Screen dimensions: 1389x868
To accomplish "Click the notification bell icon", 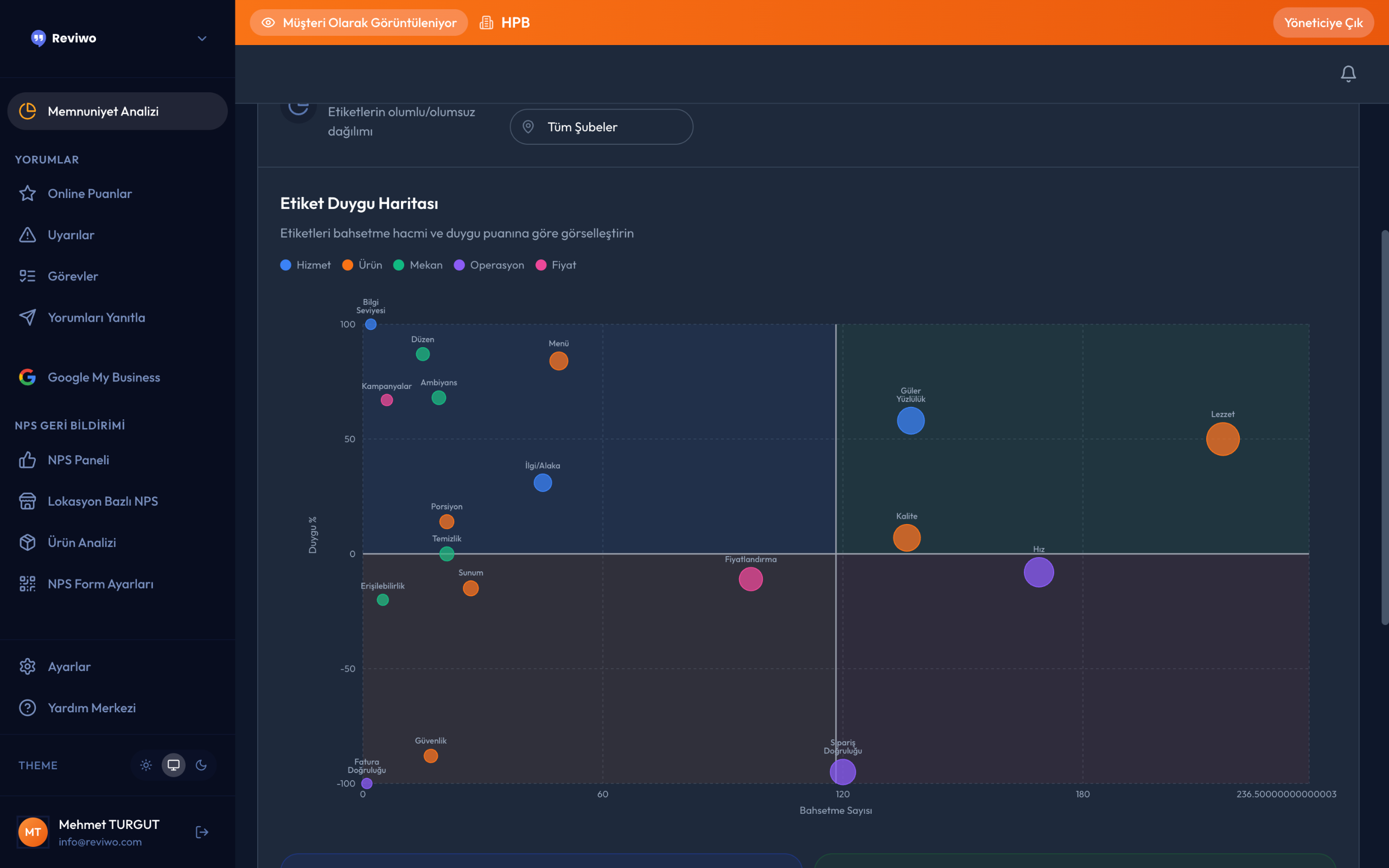I will (x=1348, y=73).
